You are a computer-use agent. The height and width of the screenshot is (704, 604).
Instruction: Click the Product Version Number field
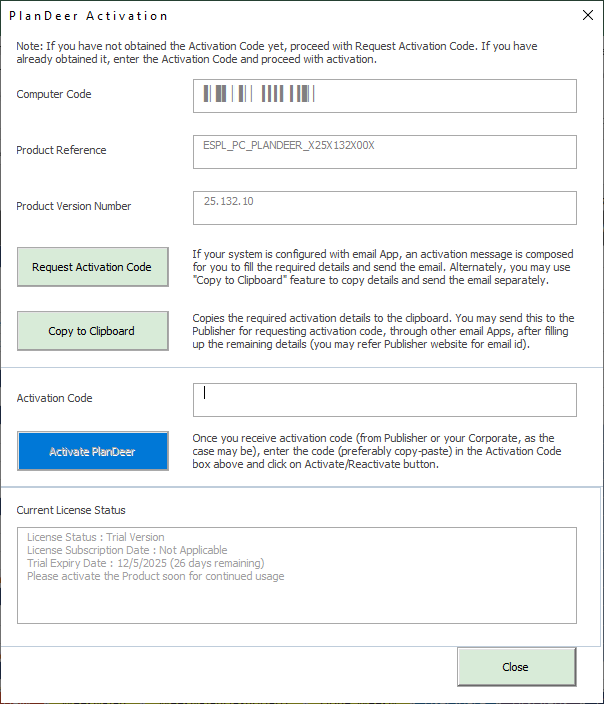(x=385, y=208)
